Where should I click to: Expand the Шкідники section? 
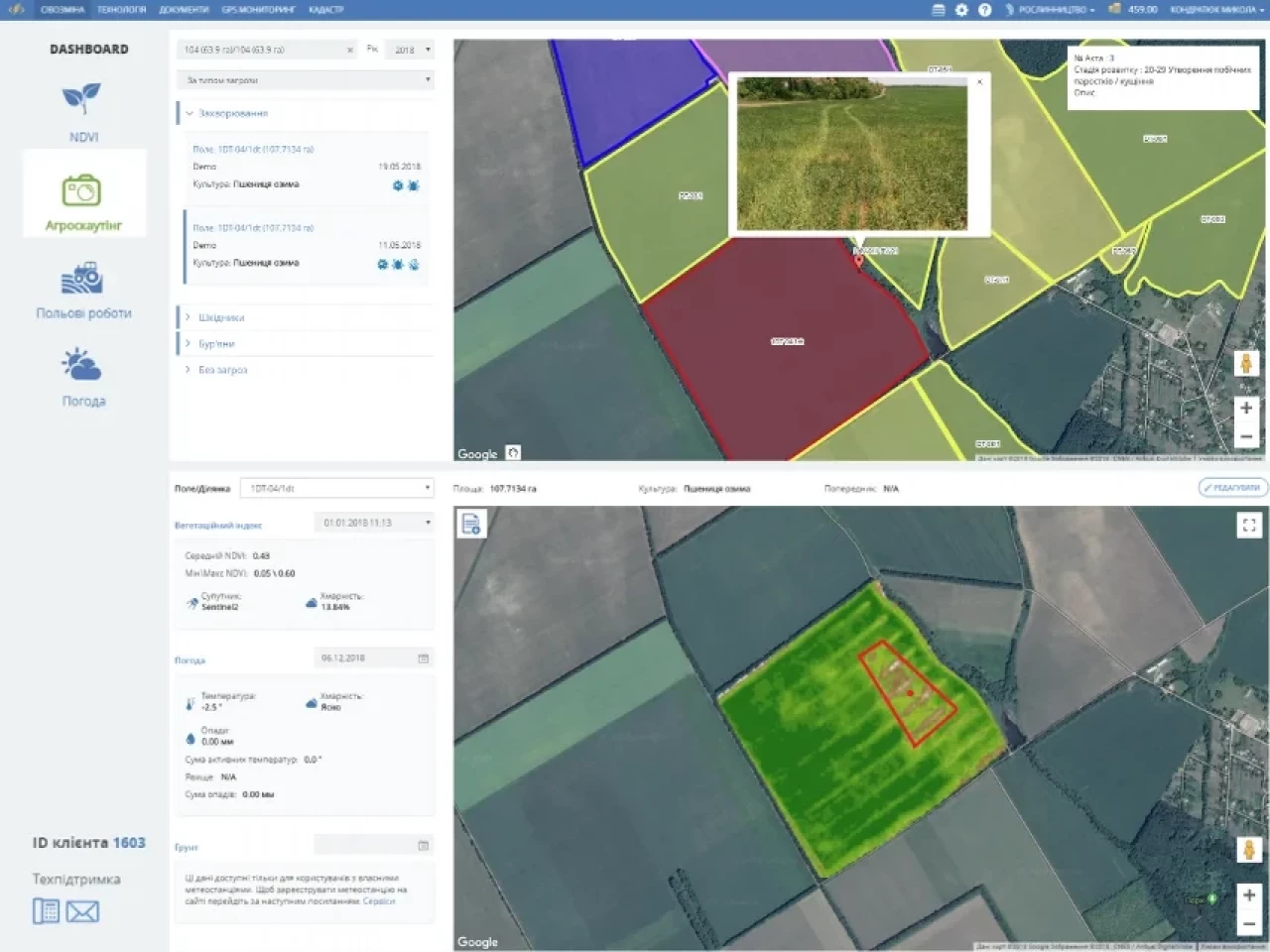pos(220,317)
